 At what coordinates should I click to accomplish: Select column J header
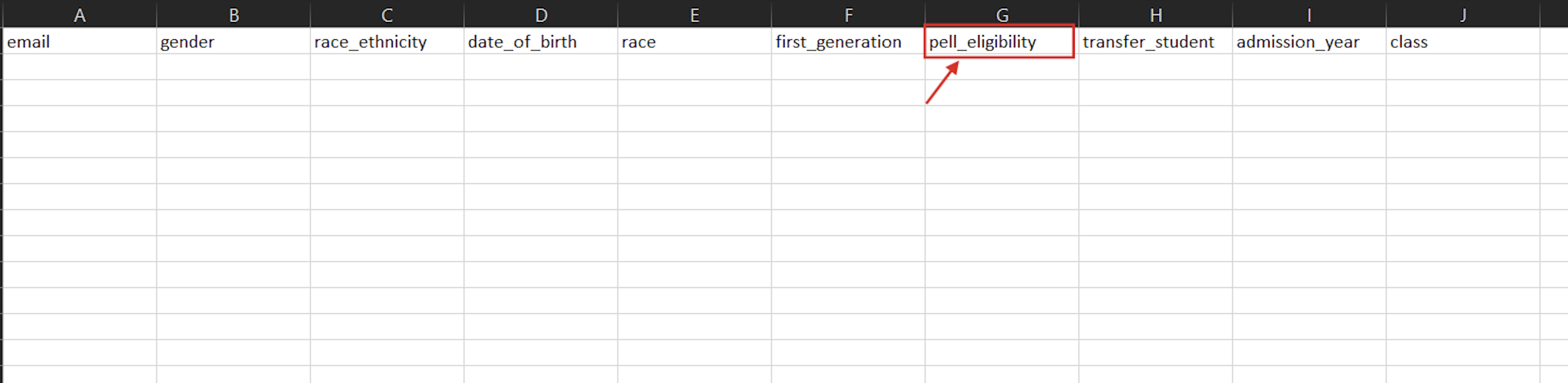tap(1463, 15)
